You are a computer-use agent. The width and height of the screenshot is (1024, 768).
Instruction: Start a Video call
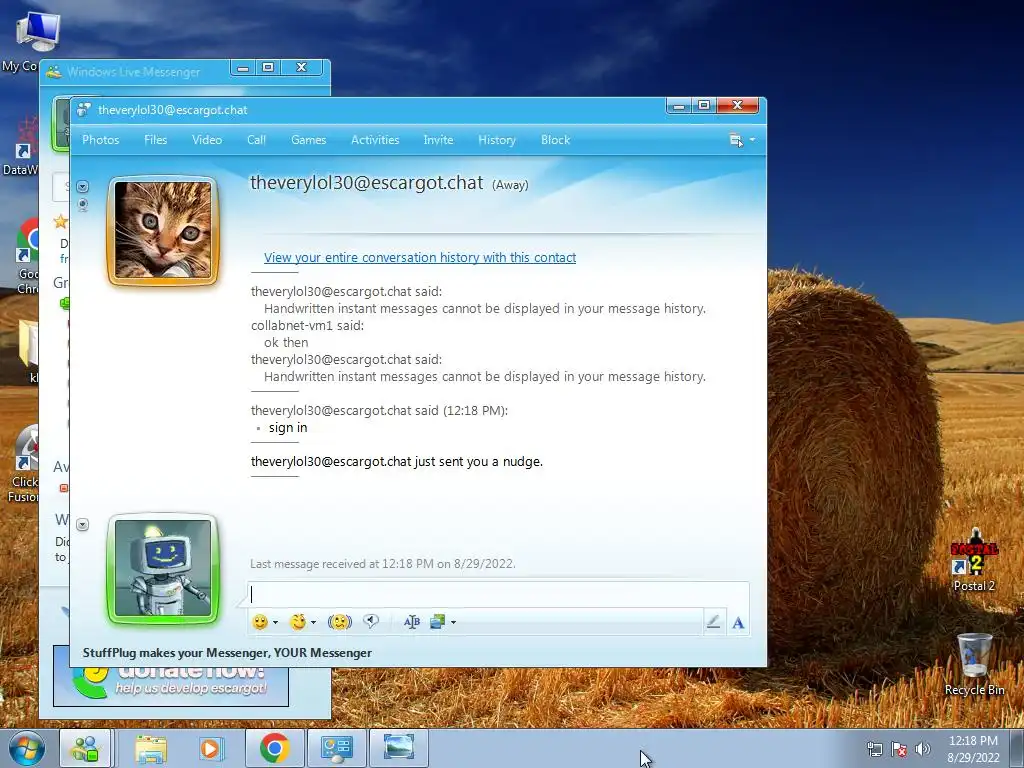(x=207, y=140)
